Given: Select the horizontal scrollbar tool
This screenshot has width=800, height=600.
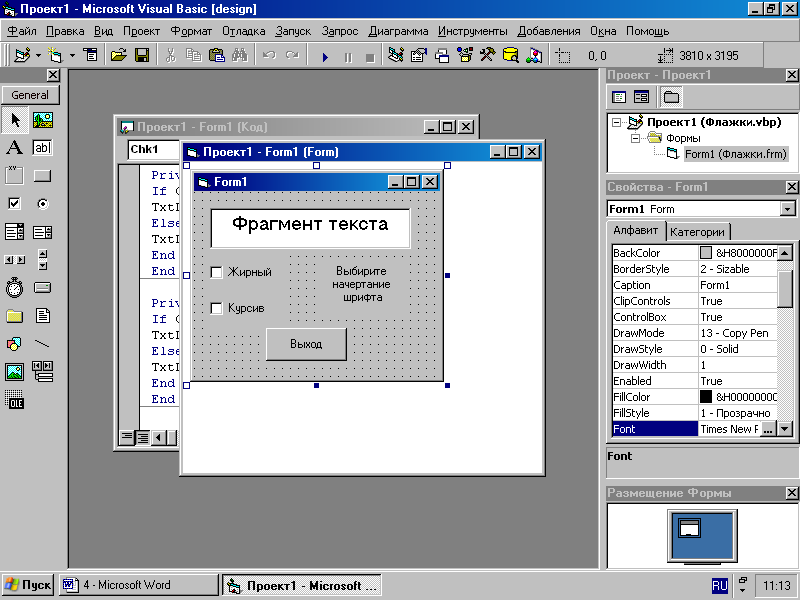Looking at the screenshot, I should coord(14,260).
